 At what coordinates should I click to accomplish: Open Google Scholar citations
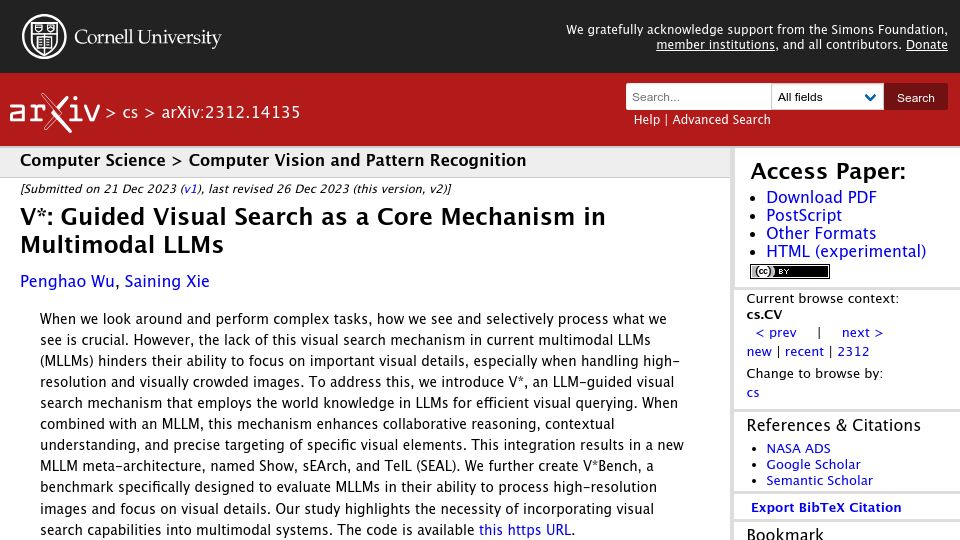point(813,464)
